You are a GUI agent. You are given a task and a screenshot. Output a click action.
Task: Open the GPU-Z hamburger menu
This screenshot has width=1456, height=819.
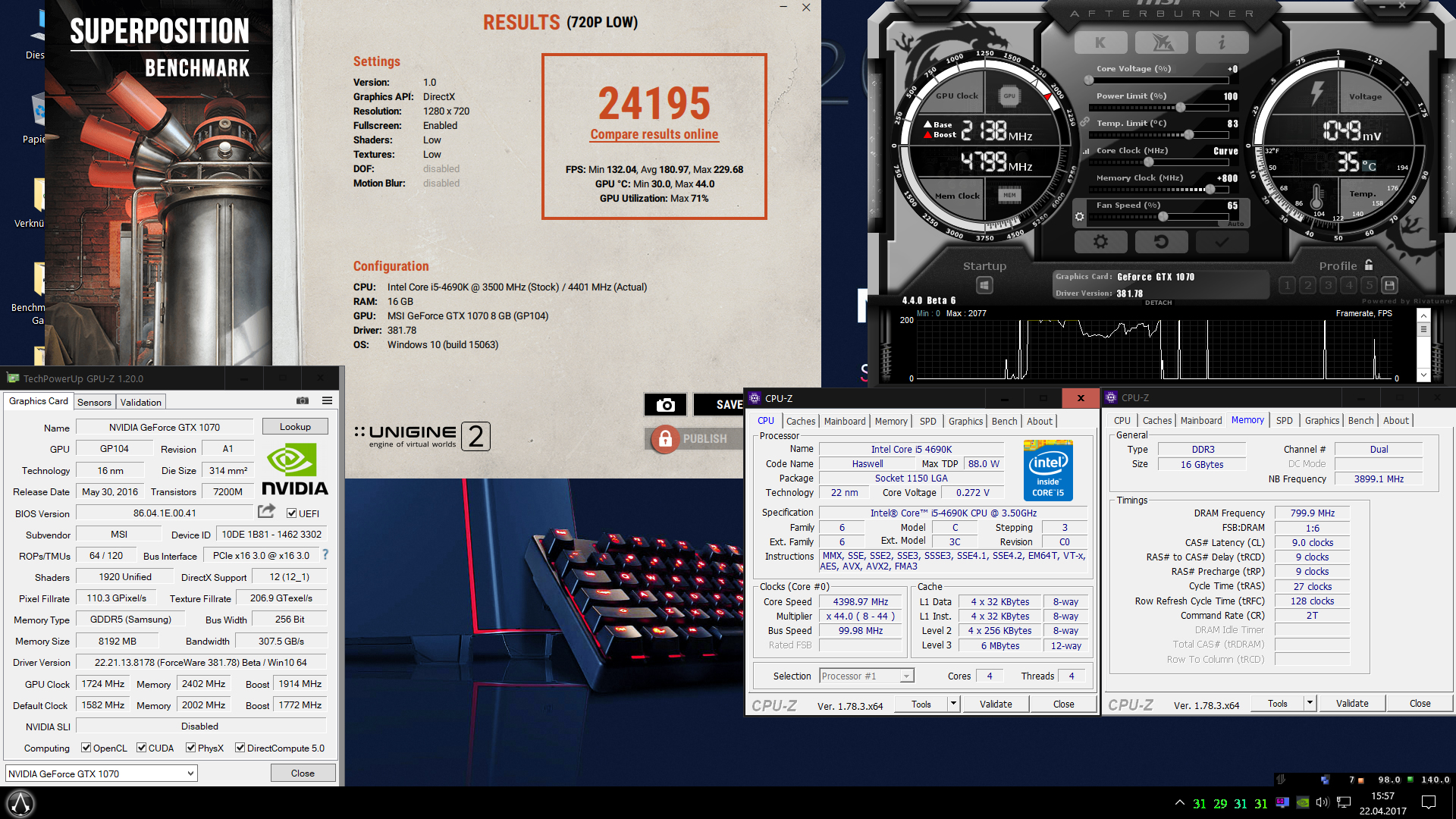click(327, 400)
